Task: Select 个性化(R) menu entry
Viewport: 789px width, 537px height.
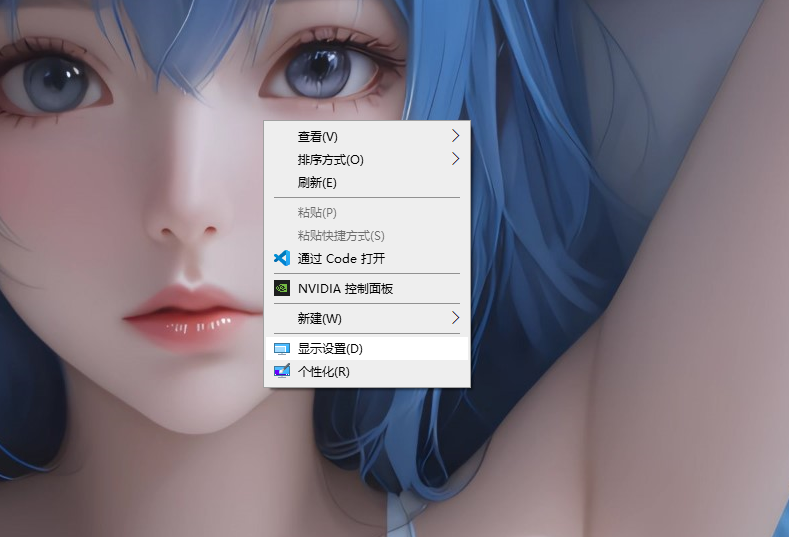Action: tap(367, 371)
